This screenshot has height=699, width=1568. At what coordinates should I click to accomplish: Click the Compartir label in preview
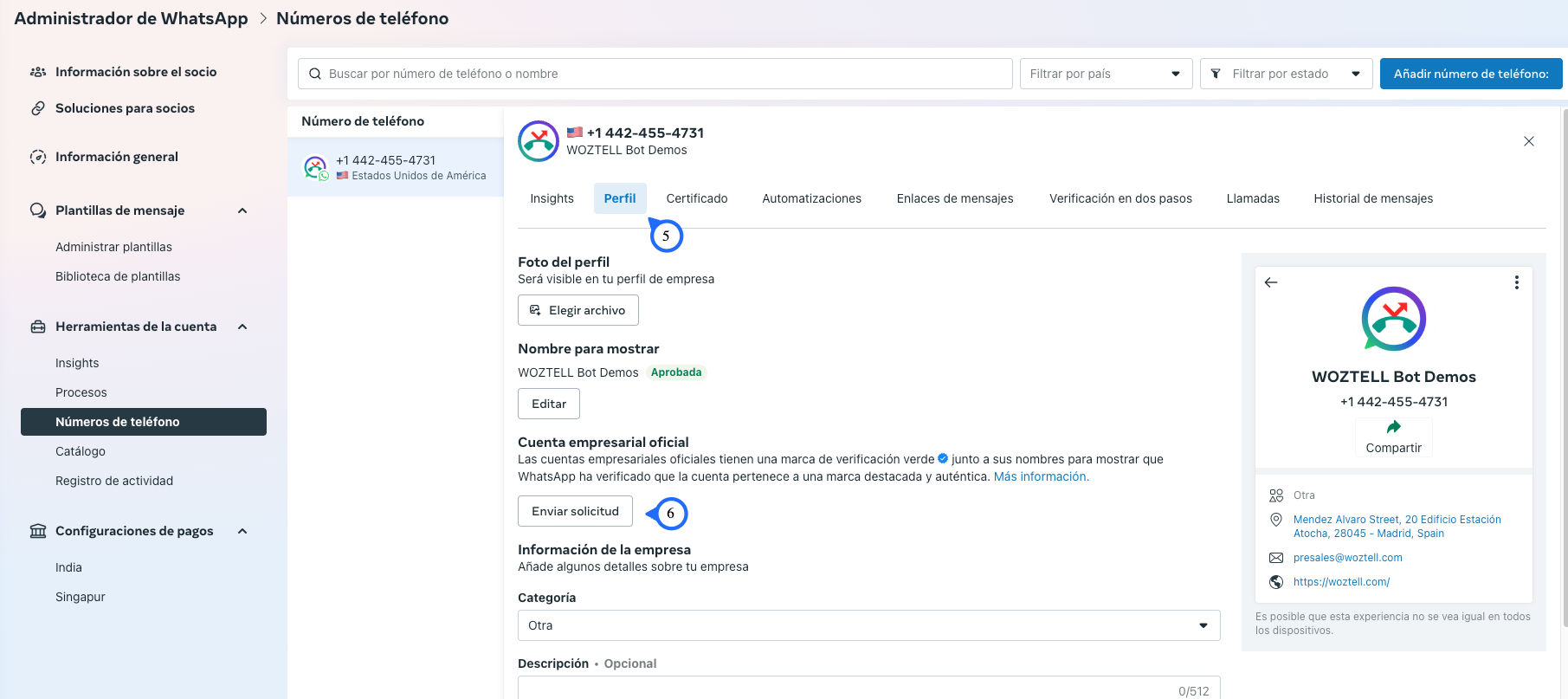1394,448
